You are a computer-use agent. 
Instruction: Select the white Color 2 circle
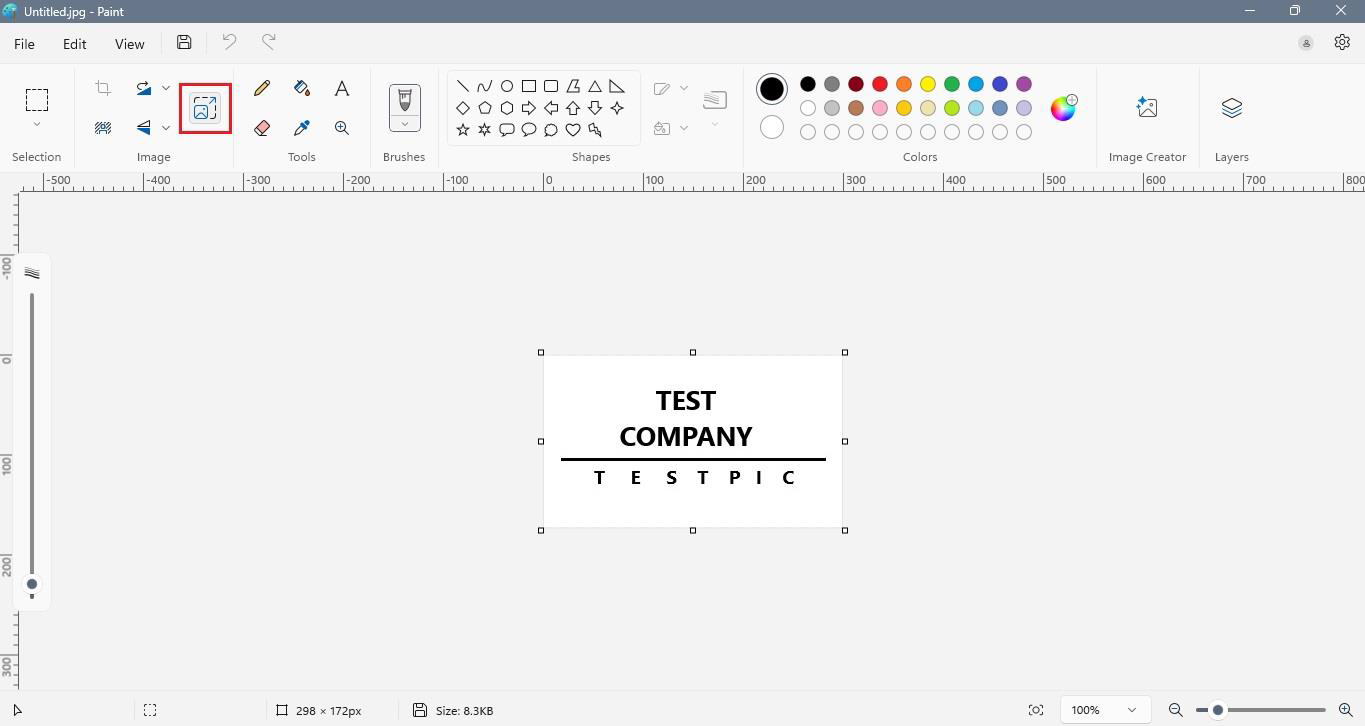point(771,128)
